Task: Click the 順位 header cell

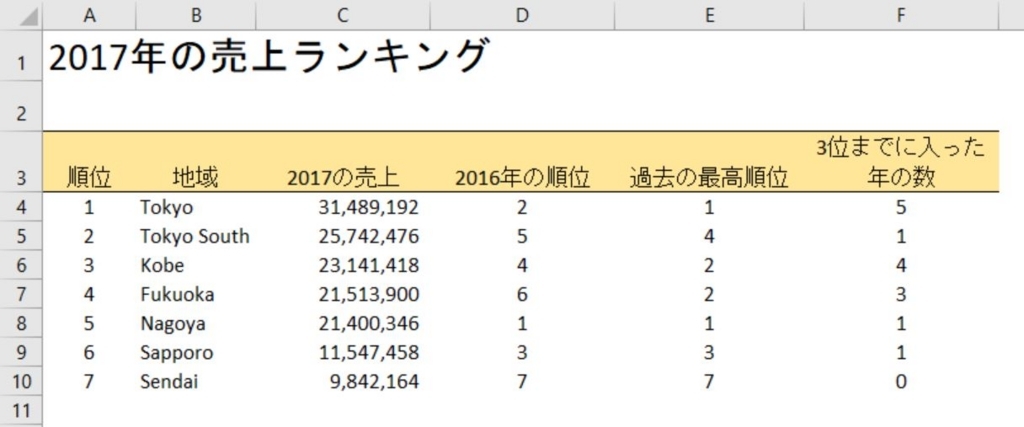Action: tap(89, 178)
